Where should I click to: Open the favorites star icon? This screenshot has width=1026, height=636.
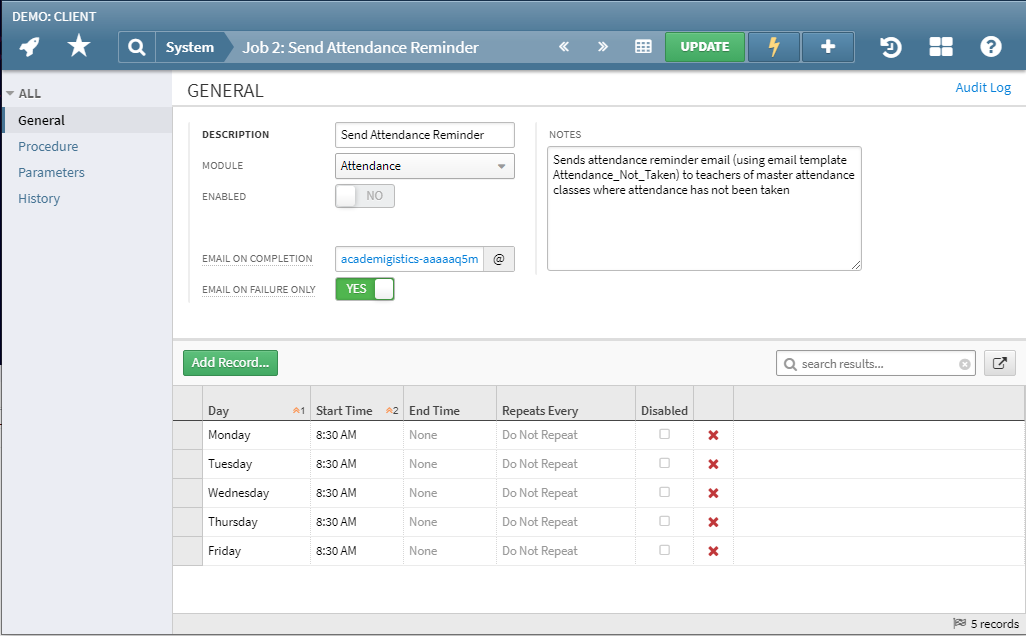point(78,46)
